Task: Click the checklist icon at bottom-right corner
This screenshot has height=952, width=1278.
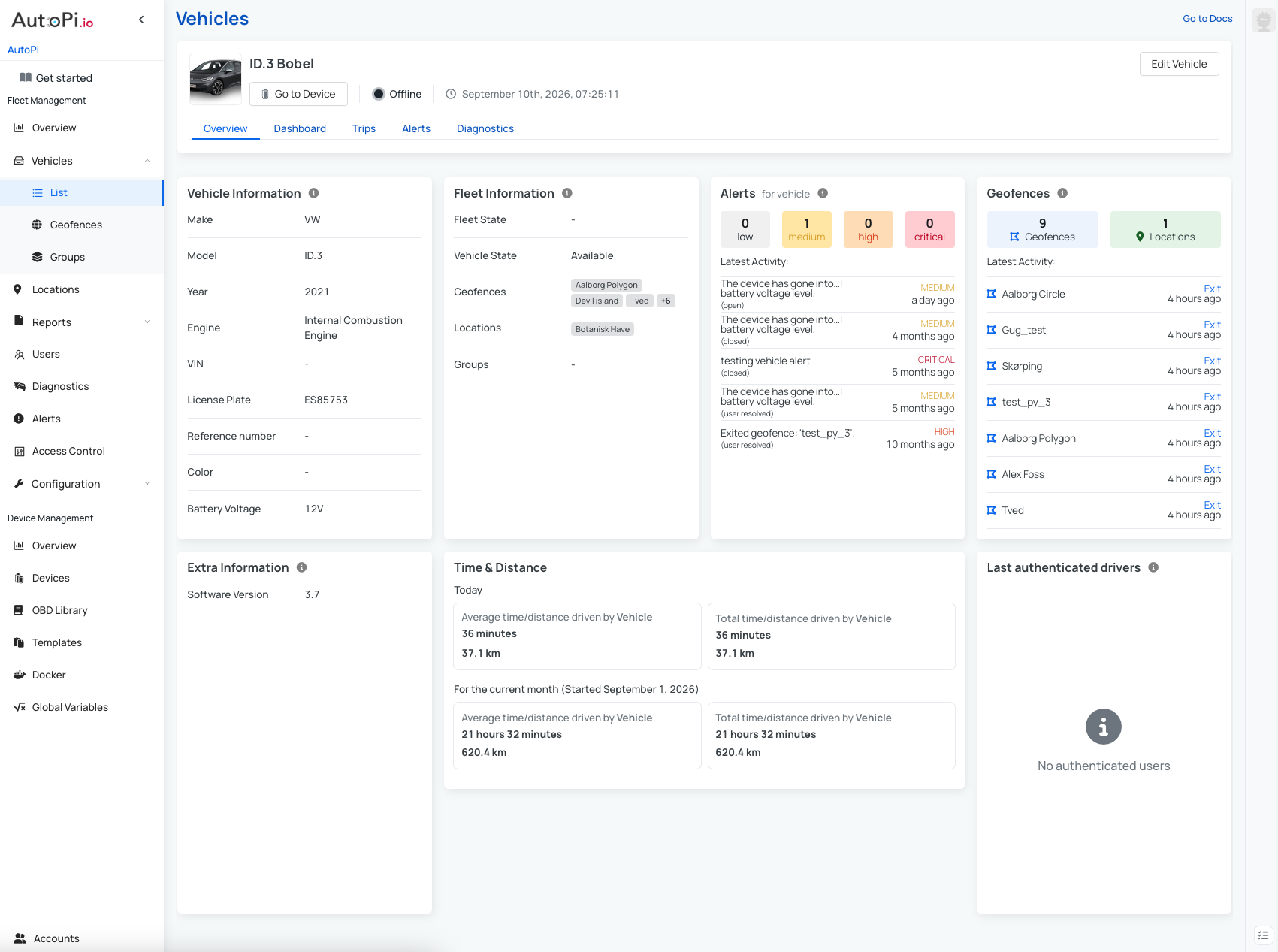Action: [1263, 935]
